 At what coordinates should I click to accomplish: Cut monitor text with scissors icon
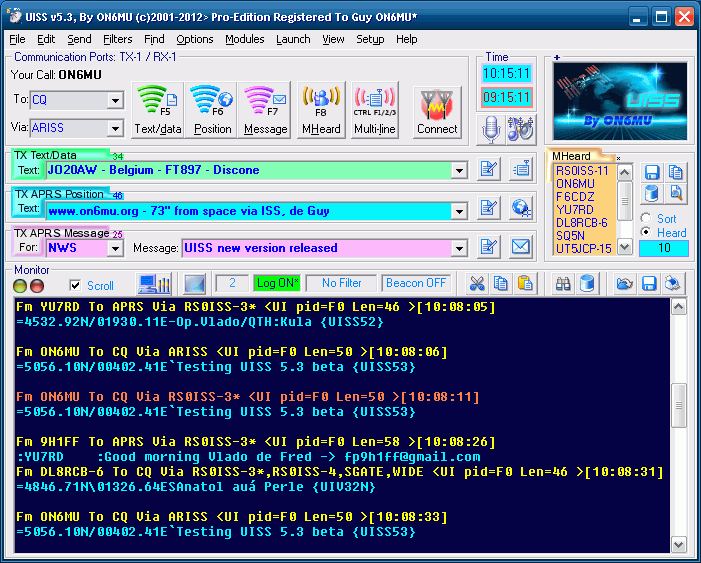click(477, 284)
